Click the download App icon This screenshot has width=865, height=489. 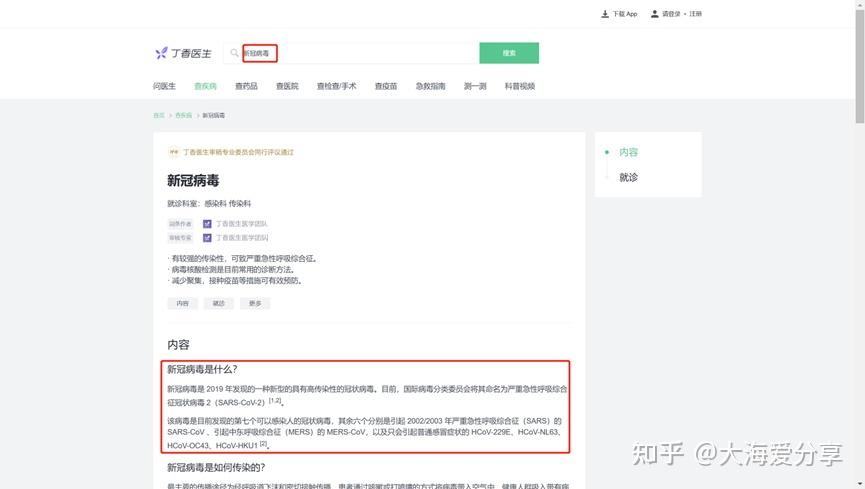[605, 14]
